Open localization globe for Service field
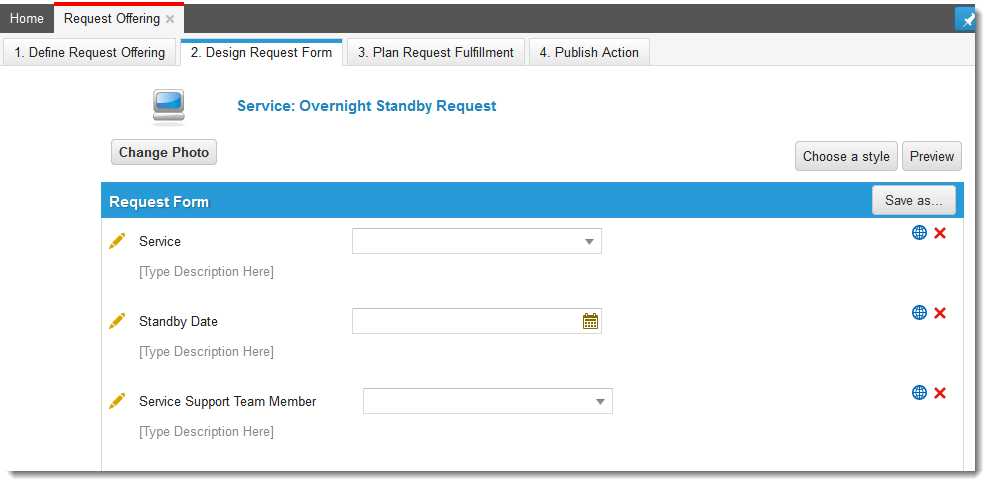This screenshot has height=486, width=990. (919, 233)
